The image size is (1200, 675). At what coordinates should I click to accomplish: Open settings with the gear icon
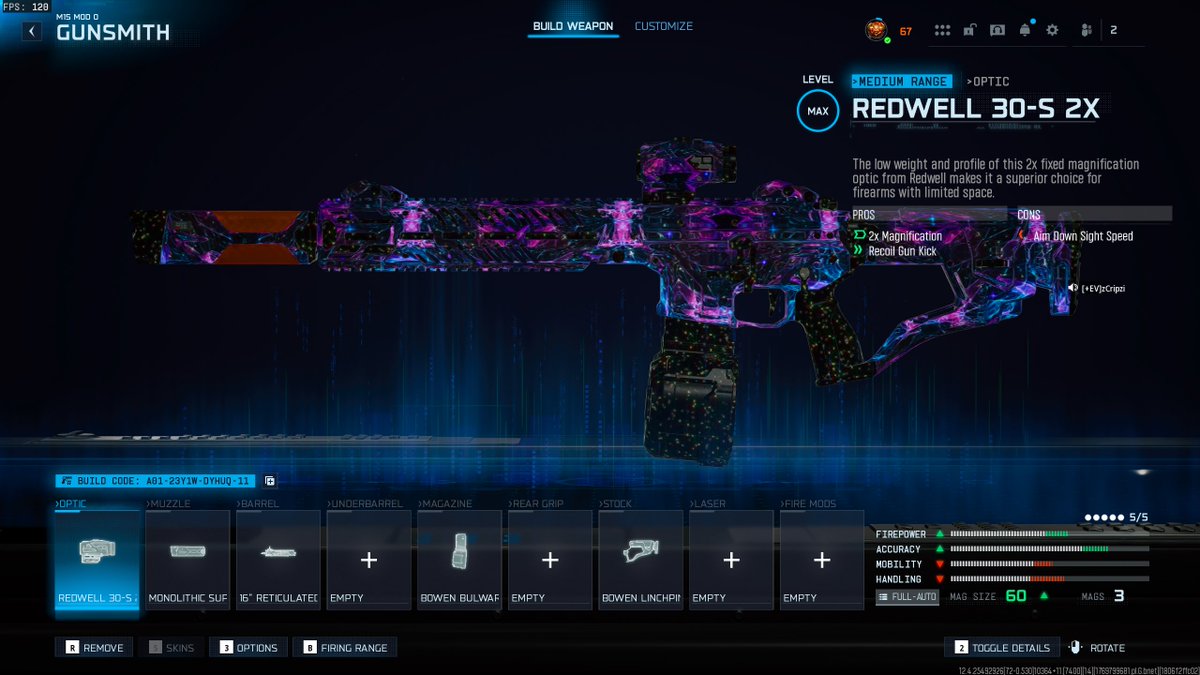(1052, 30)
